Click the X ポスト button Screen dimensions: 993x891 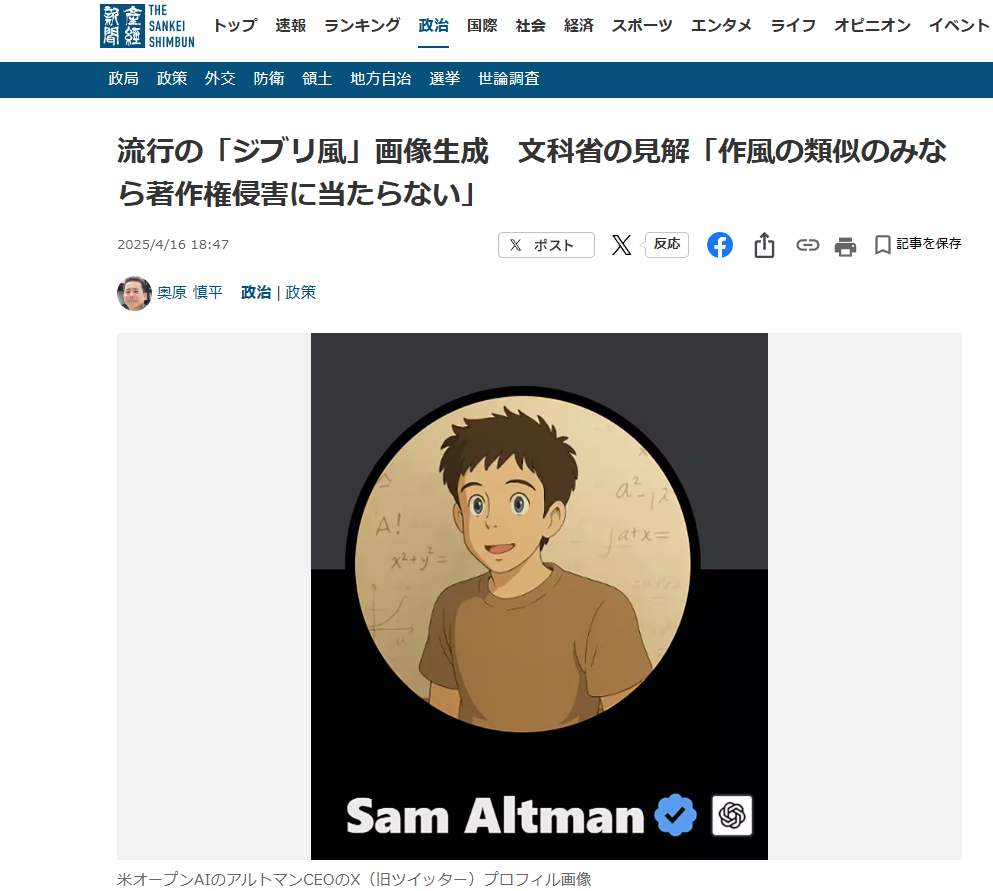point(546,245)
